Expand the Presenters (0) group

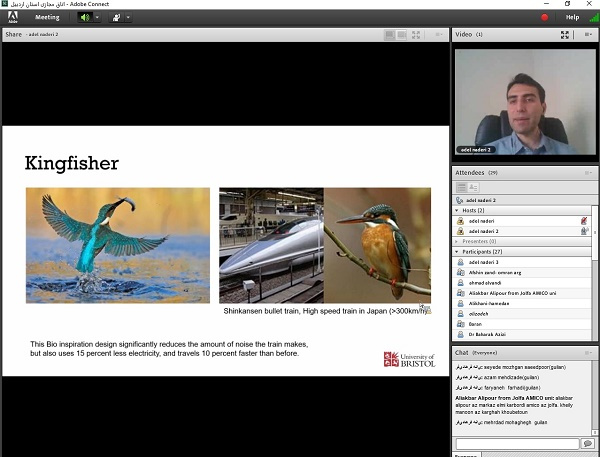(459, 241)
